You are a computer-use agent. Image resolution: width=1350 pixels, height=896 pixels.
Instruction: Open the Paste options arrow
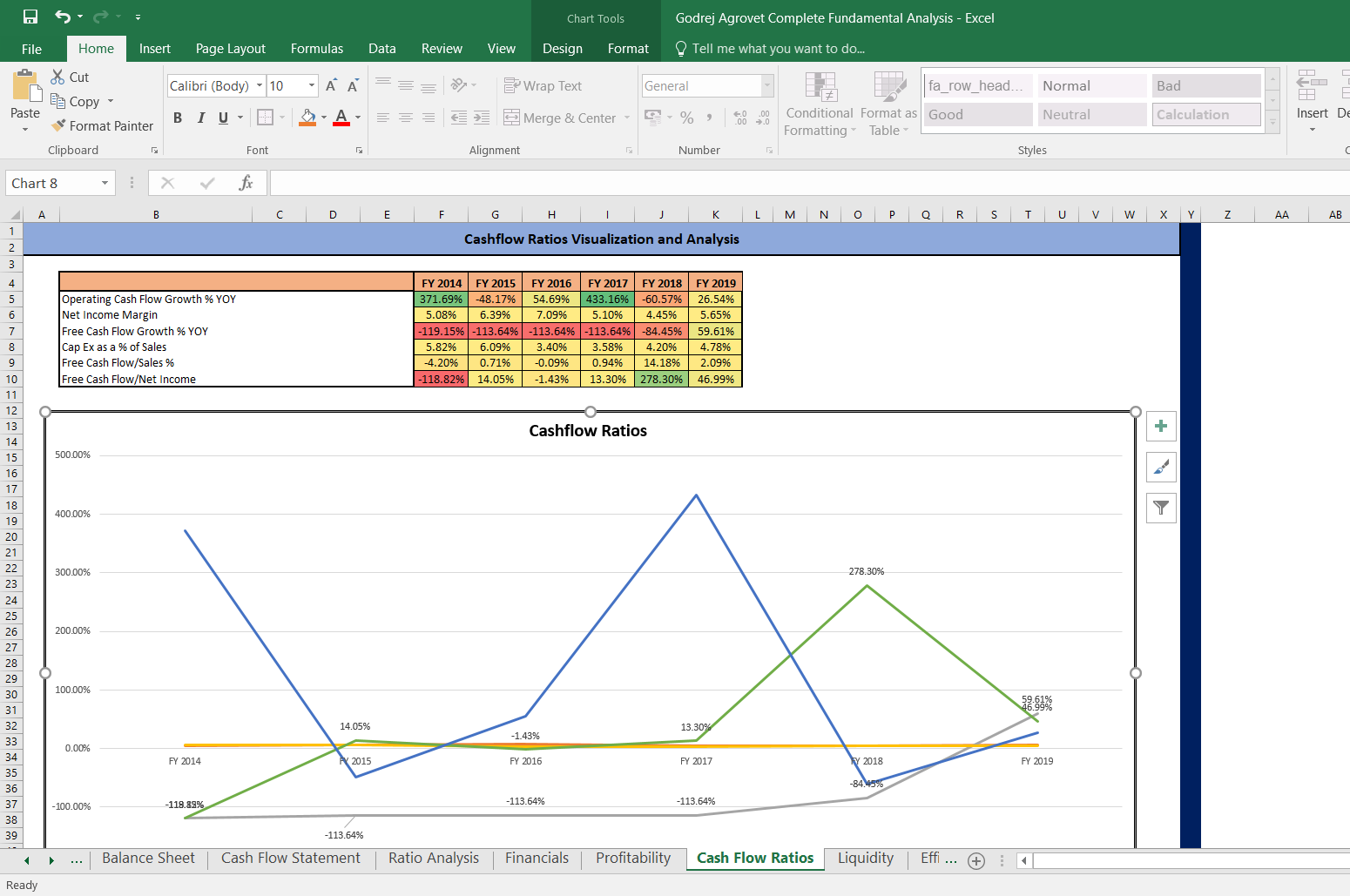tap(25, 129)
